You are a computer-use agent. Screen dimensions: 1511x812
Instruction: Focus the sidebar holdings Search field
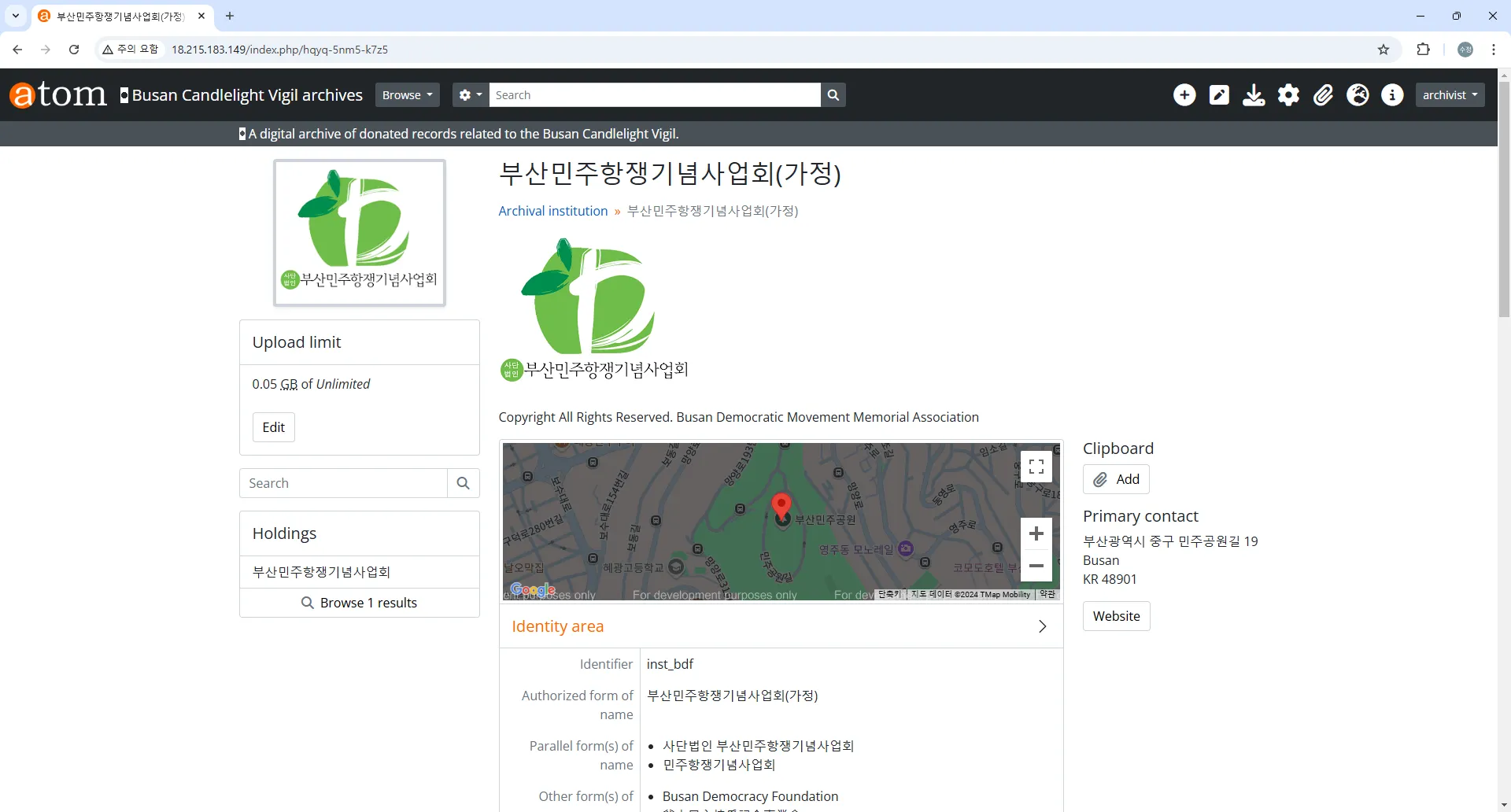[343, 483]
